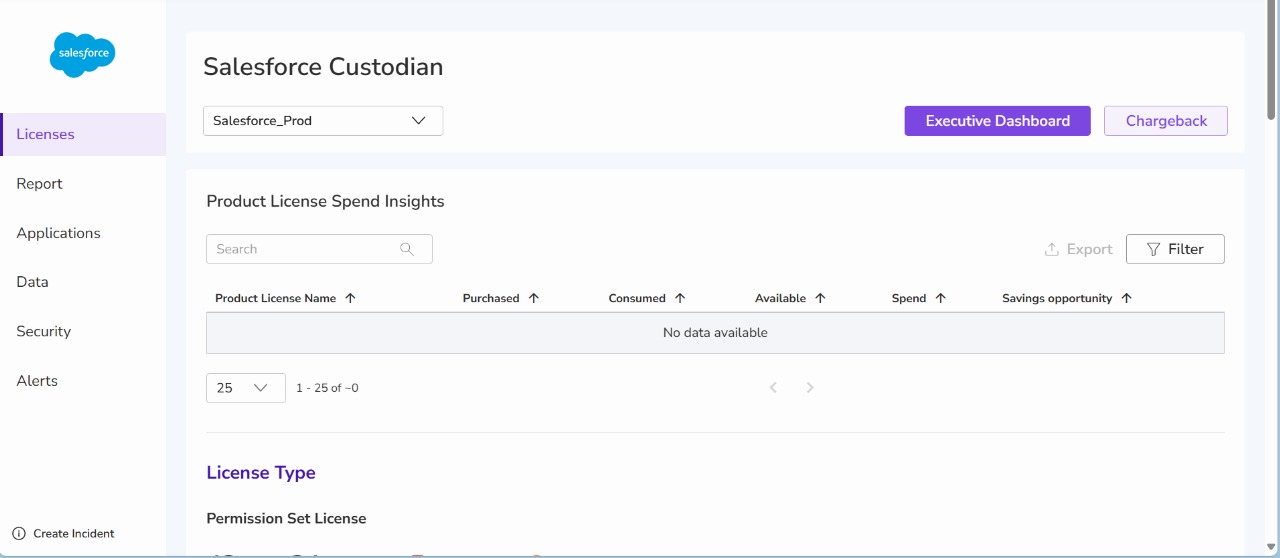Click the Filter funnel icon

click(x=1153, y=249)
